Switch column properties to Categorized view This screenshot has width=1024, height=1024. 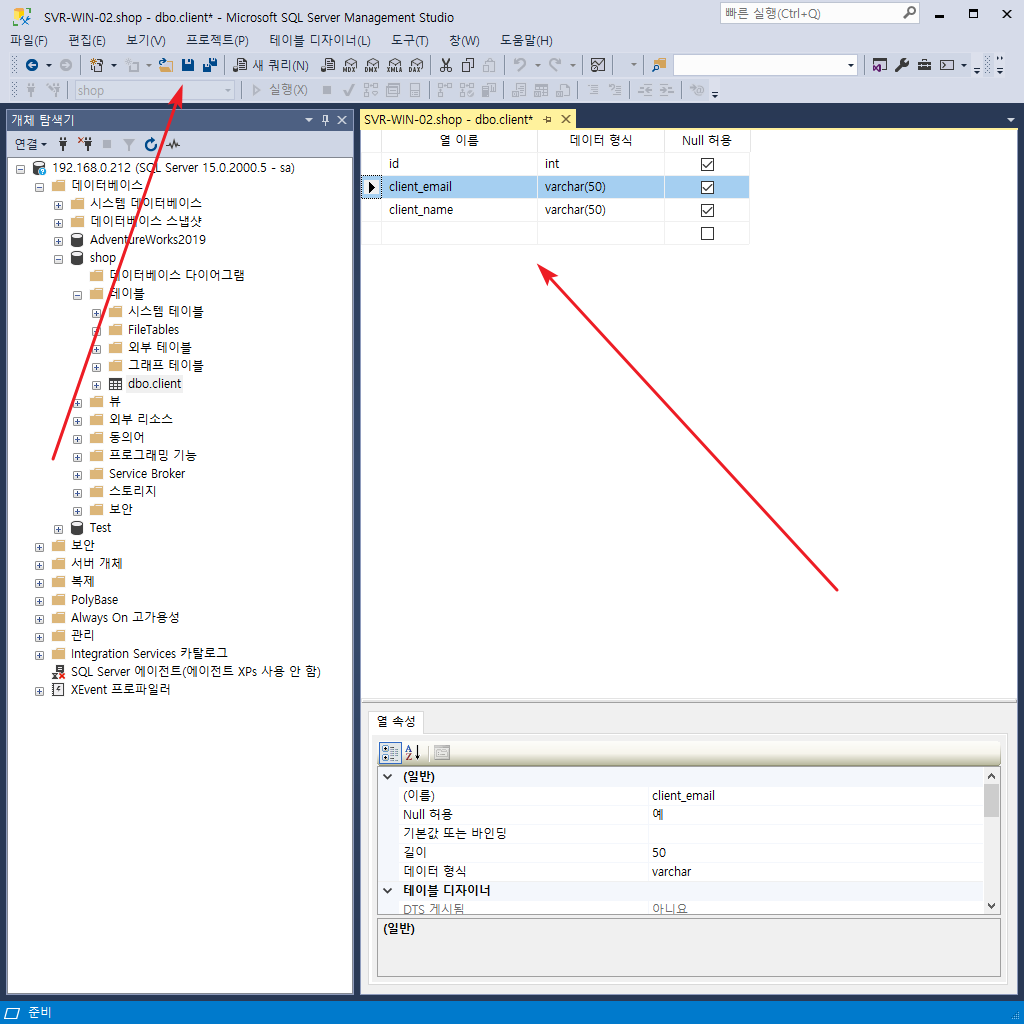(x=390, y=753)
